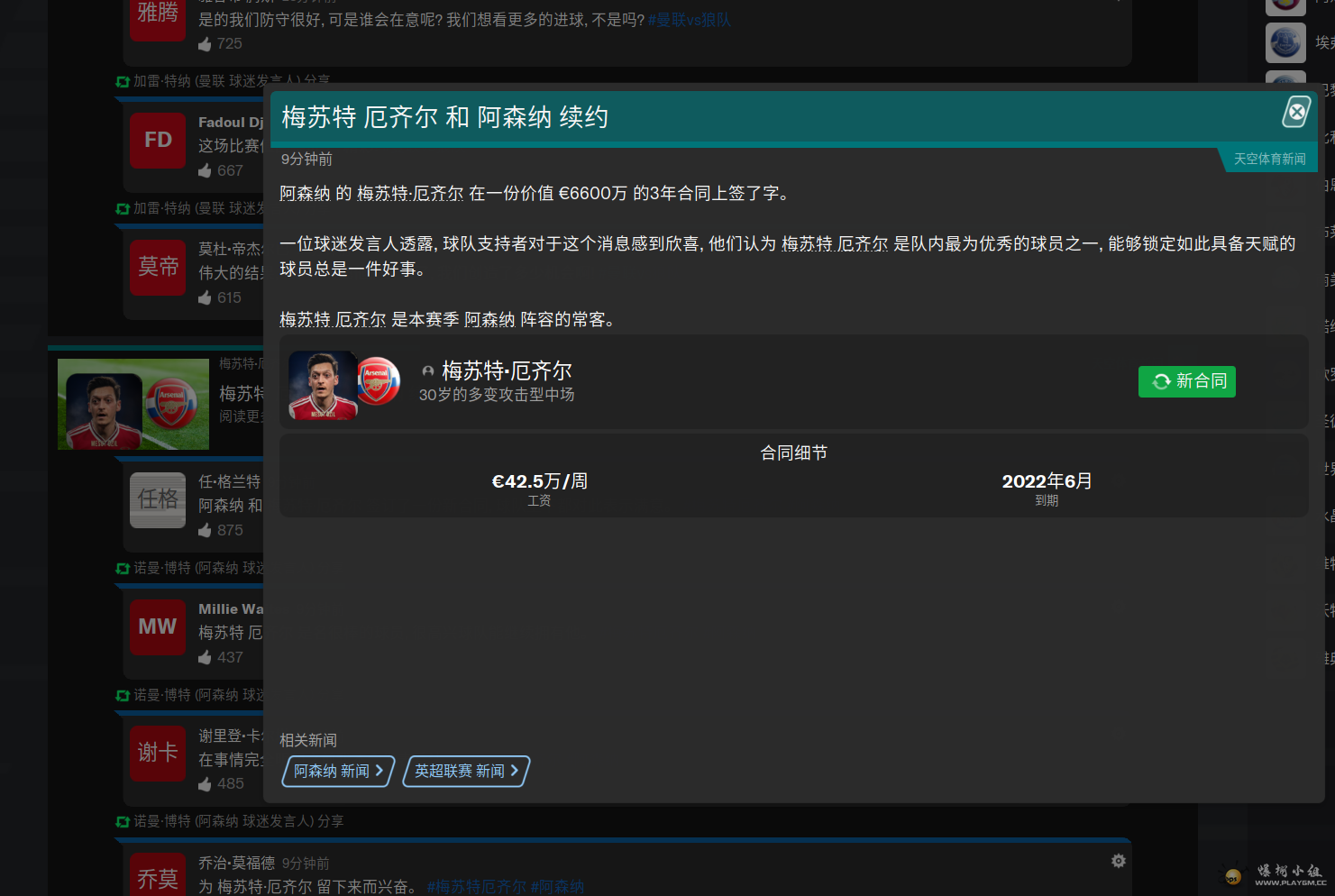Select the Arsenal club badge in the dialog
The image size is (1335, 896).
point(379,380)
